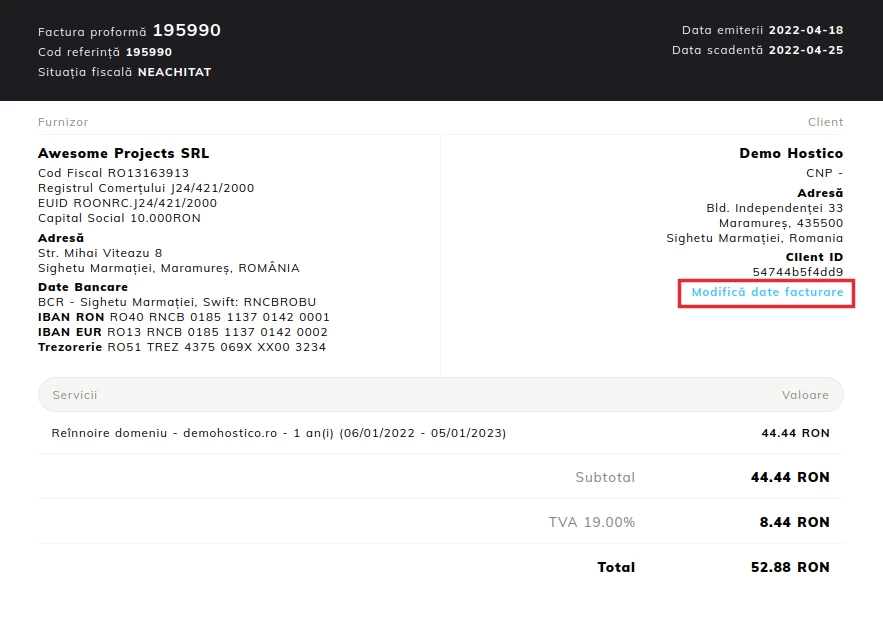Select the Total amount 52.88 RON
The height and width of the screenshot is (642, 883).
(x=791, y=567)
